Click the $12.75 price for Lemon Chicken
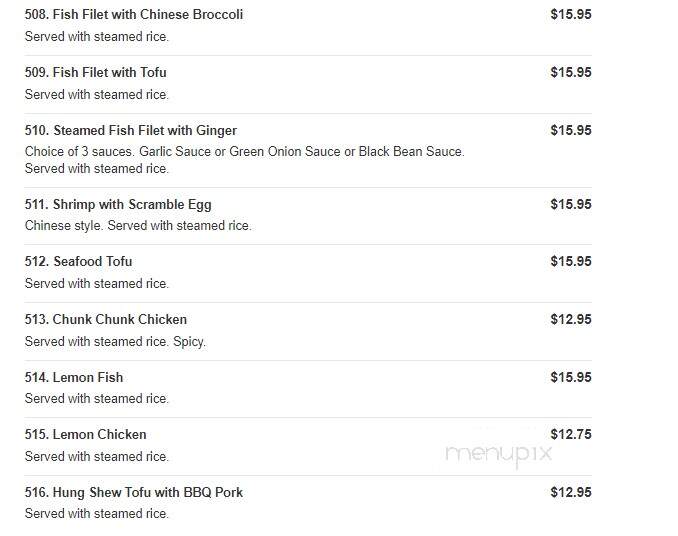 tap(571, 434)
